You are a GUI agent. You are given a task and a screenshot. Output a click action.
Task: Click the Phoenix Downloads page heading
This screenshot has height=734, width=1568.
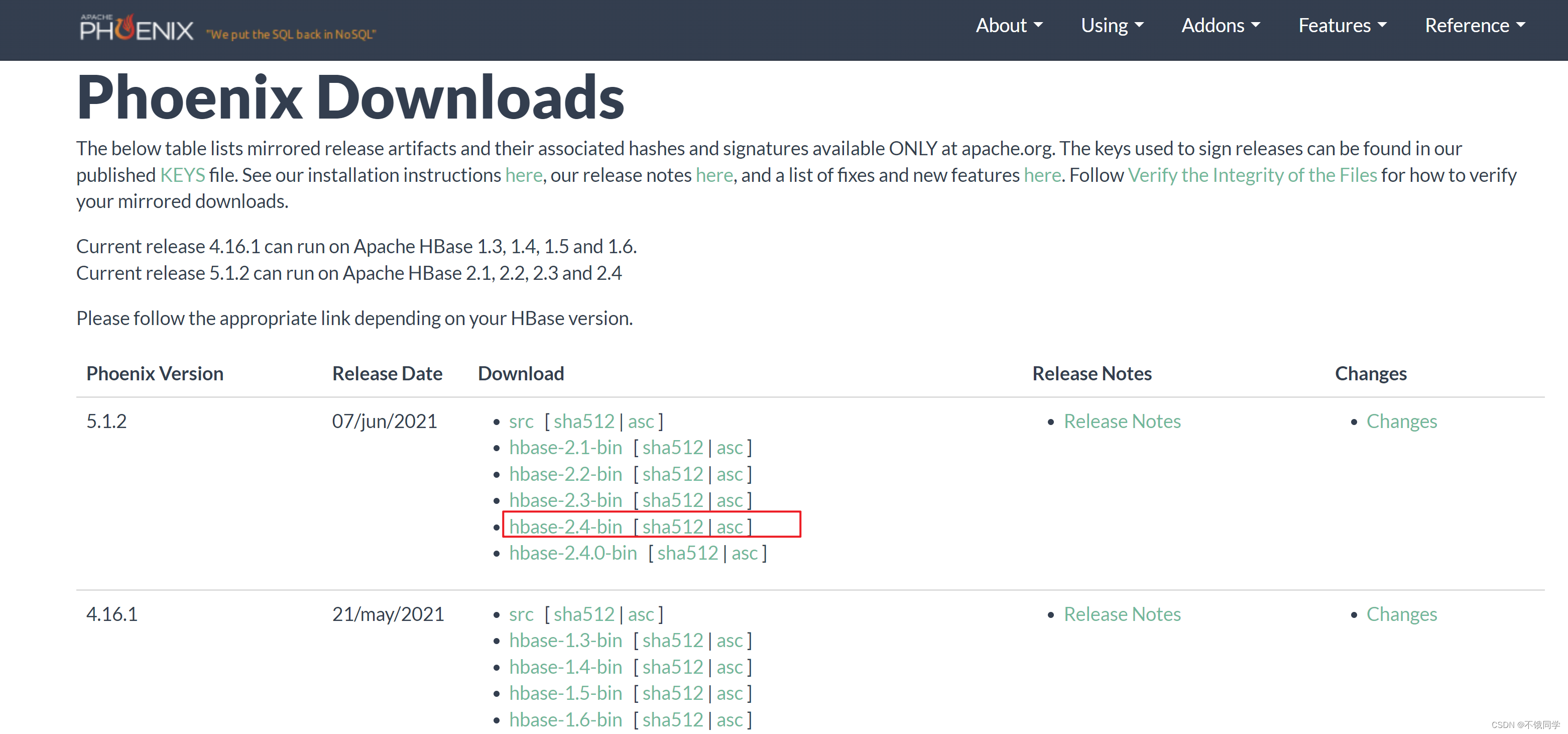click(350, 97)
